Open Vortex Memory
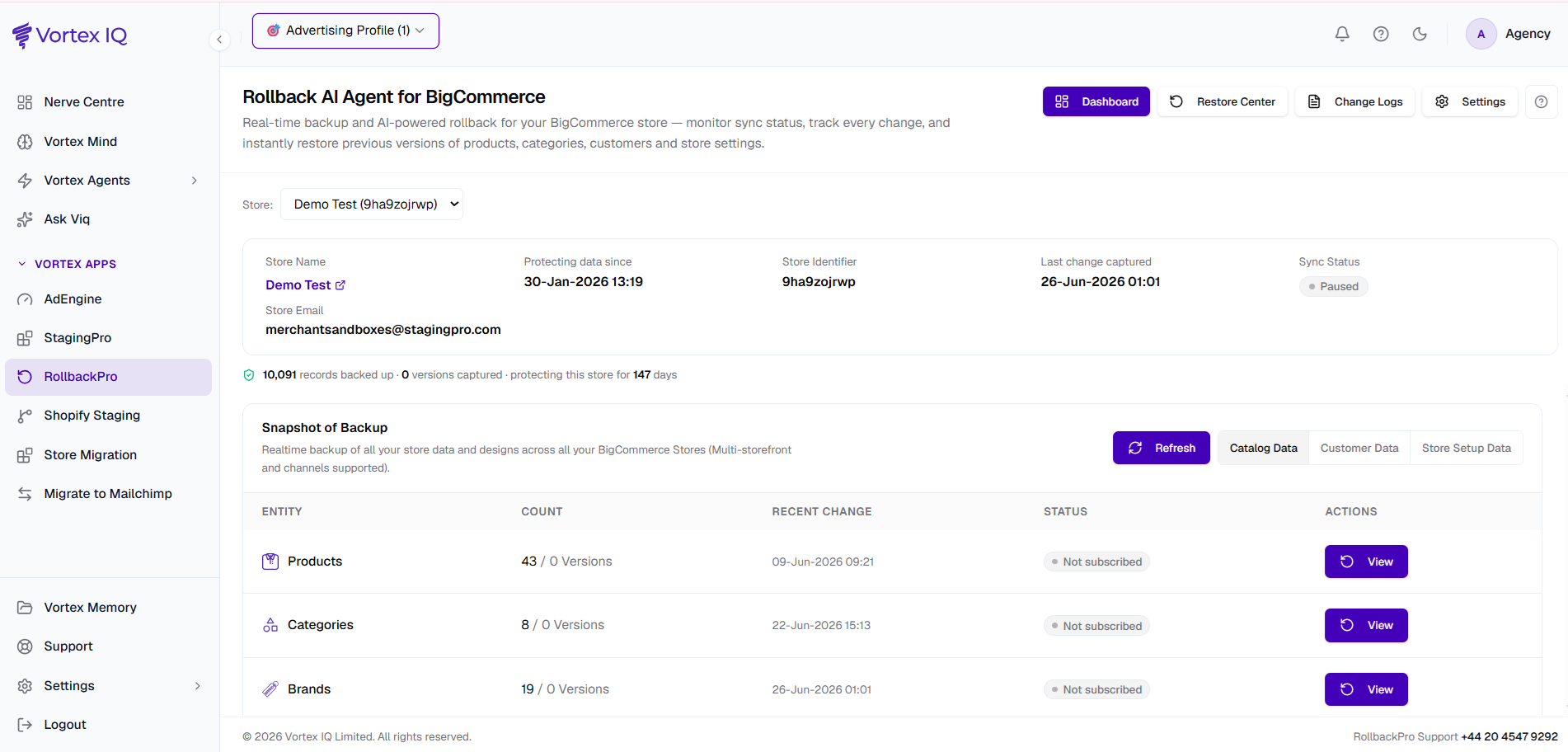This screenshot has width=1568, height=752. pos(110,608)
